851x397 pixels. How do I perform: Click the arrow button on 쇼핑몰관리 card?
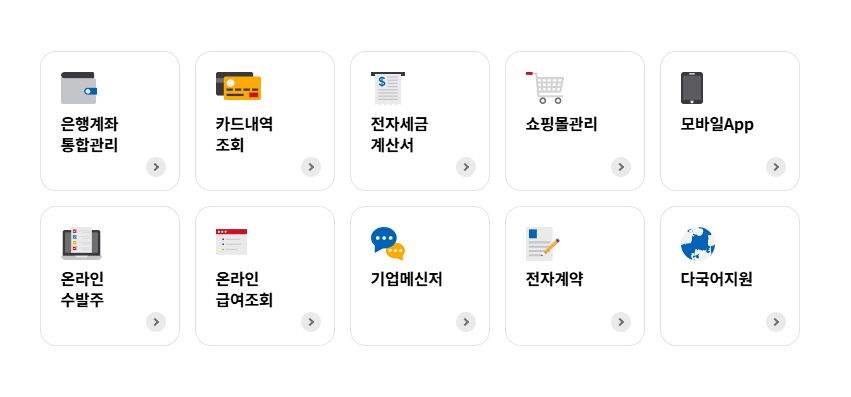click(621, 167)
